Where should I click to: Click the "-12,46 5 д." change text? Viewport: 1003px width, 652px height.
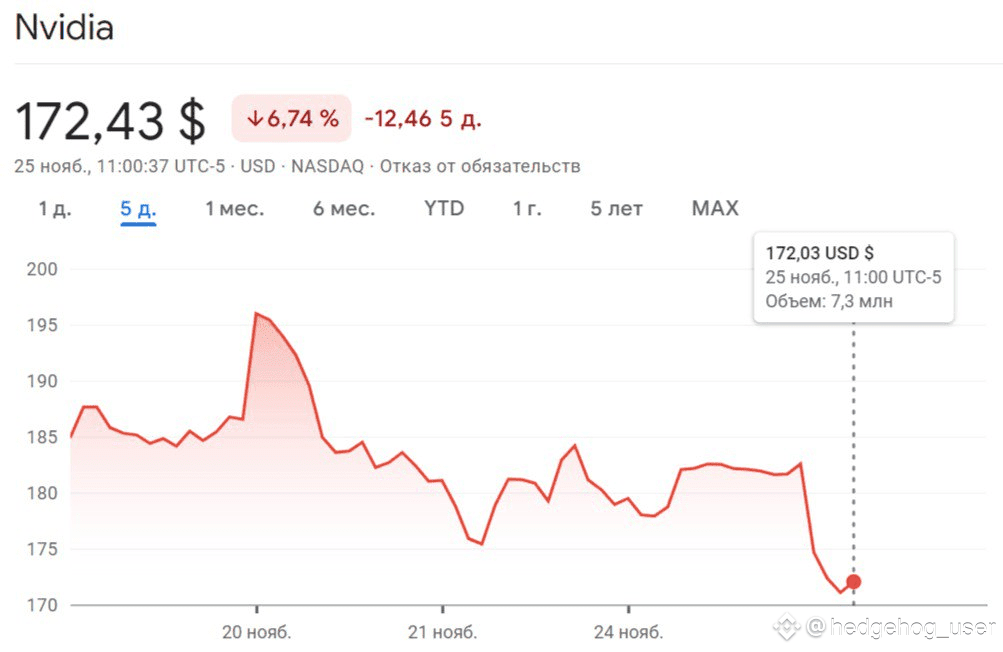tap(423, 120)
